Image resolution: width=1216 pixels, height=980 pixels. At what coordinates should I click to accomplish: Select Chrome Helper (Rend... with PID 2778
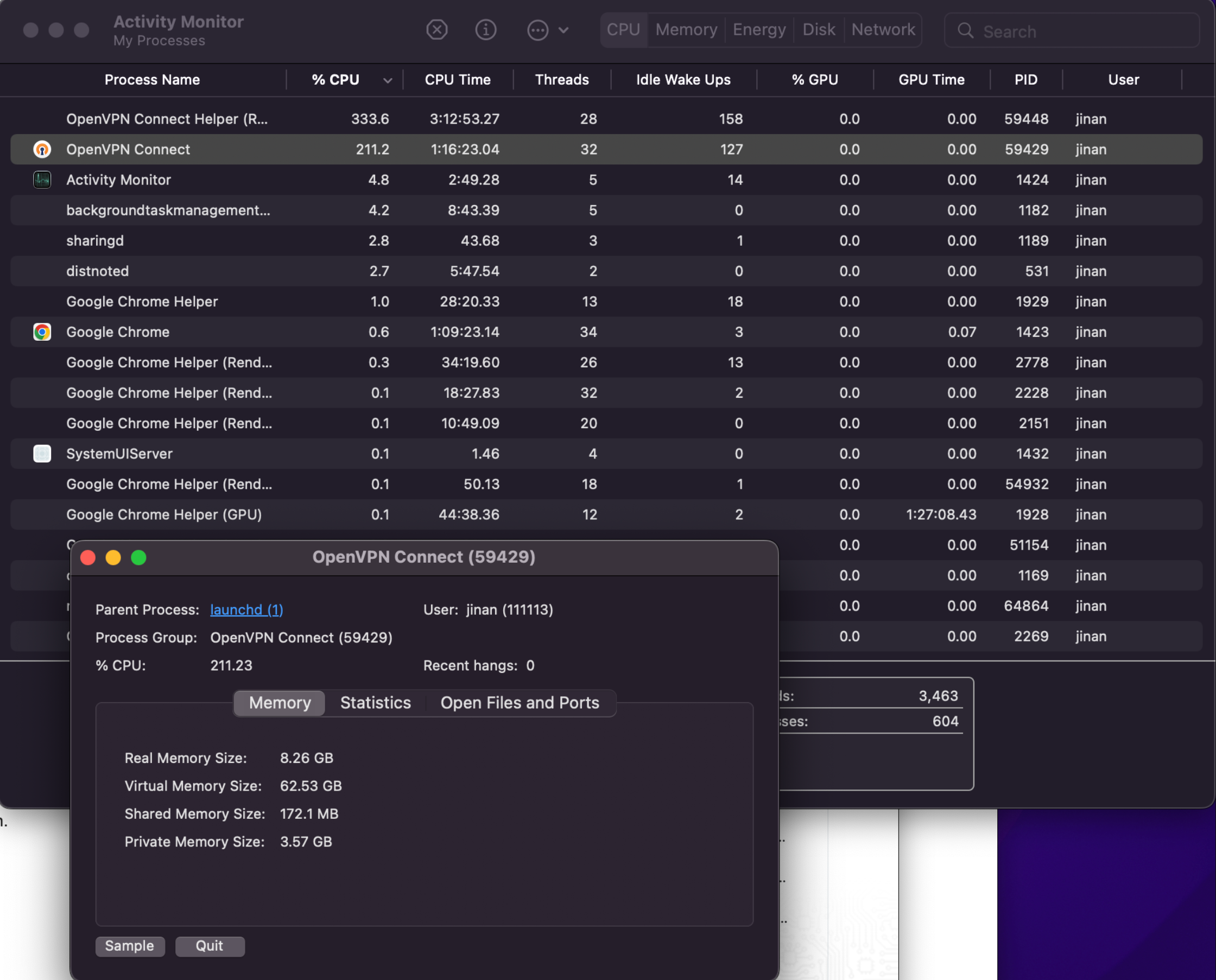click(x=606, y=362)
